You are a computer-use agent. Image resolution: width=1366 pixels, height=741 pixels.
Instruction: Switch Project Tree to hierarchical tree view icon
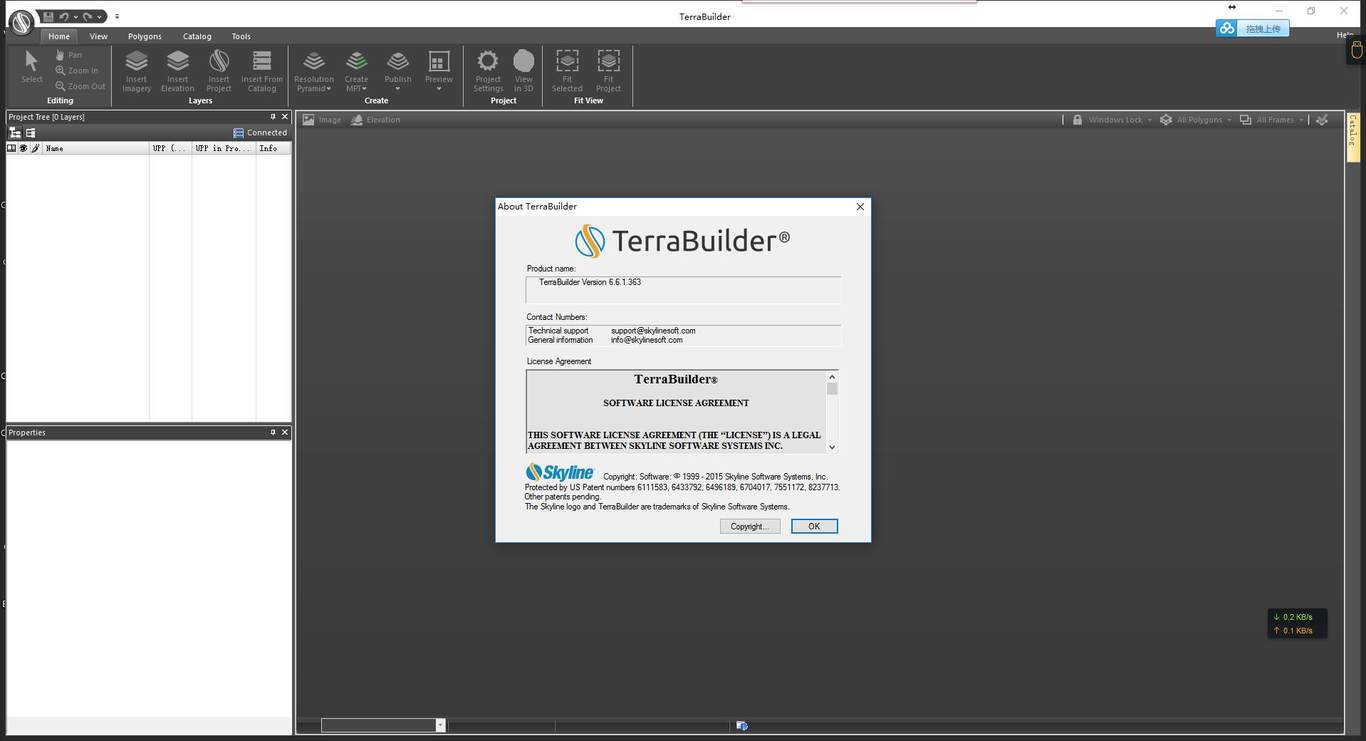coord(15,132)
